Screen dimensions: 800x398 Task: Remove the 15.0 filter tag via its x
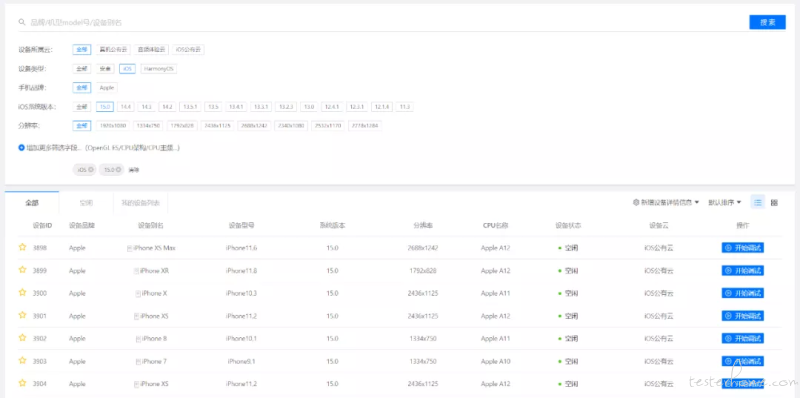pyautogui.click(x=118, y=169)
